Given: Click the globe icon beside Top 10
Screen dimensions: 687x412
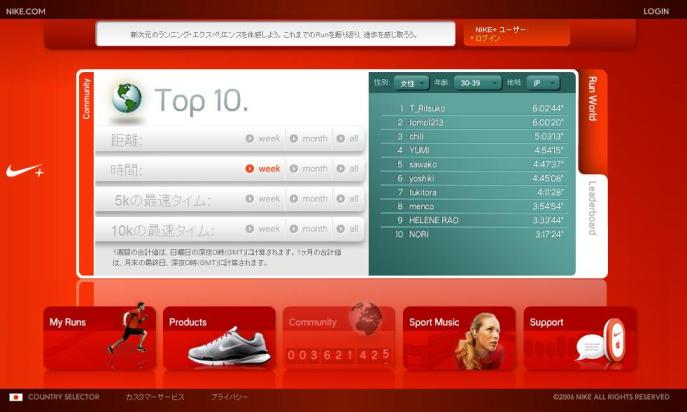Looking at the screenshot, I should (127, 98).
